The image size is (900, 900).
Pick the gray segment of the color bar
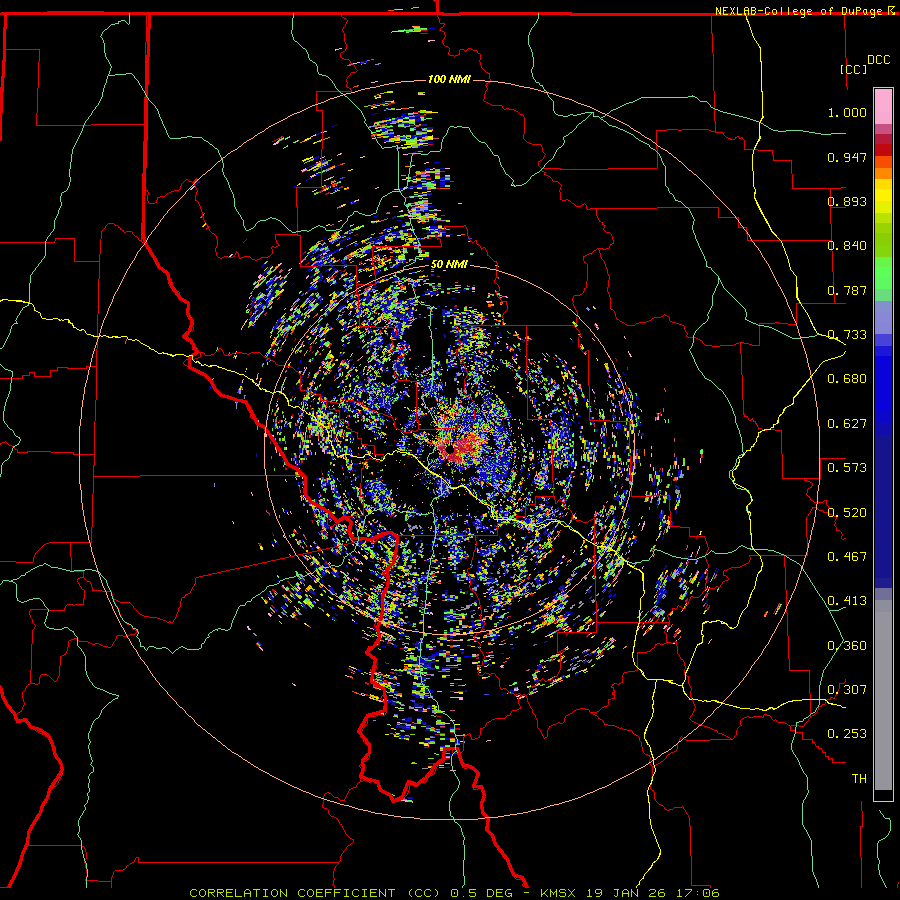click(x=883, y=695)
